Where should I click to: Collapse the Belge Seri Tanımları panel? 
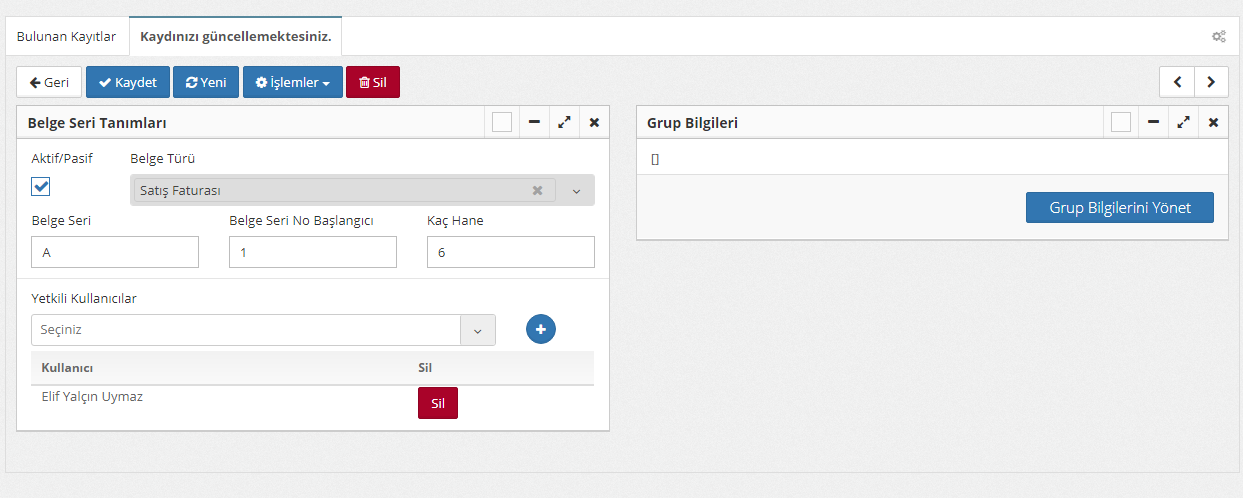(x=534, y=122)
